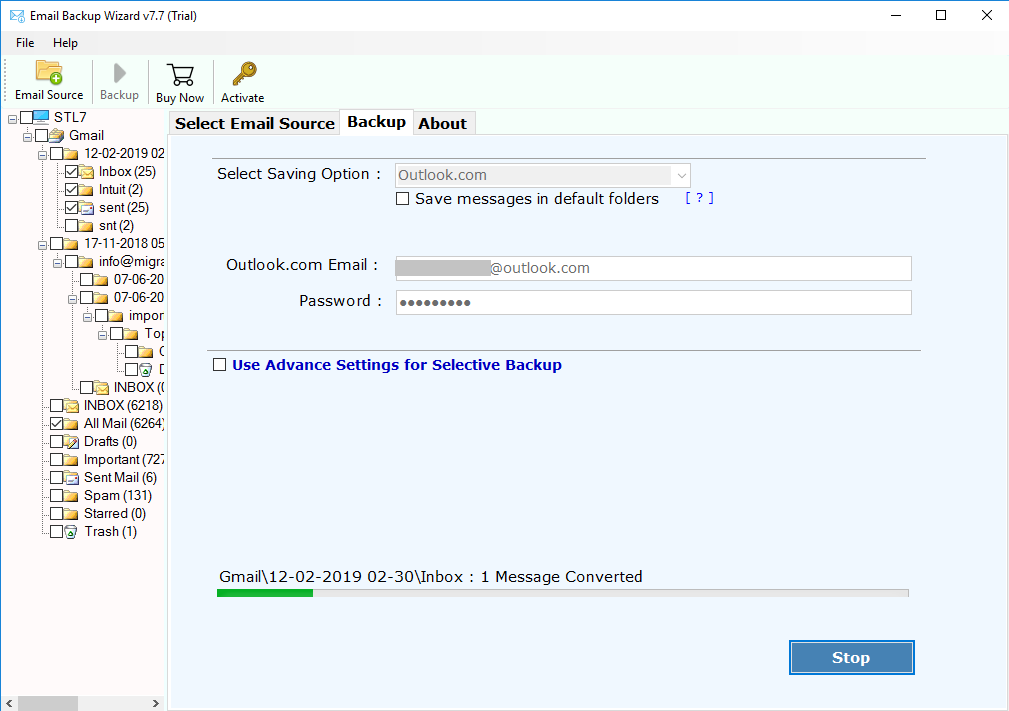Click All Mail folder icon
The width and height of the screenshot is (1009, 711).
coord(71,424)
